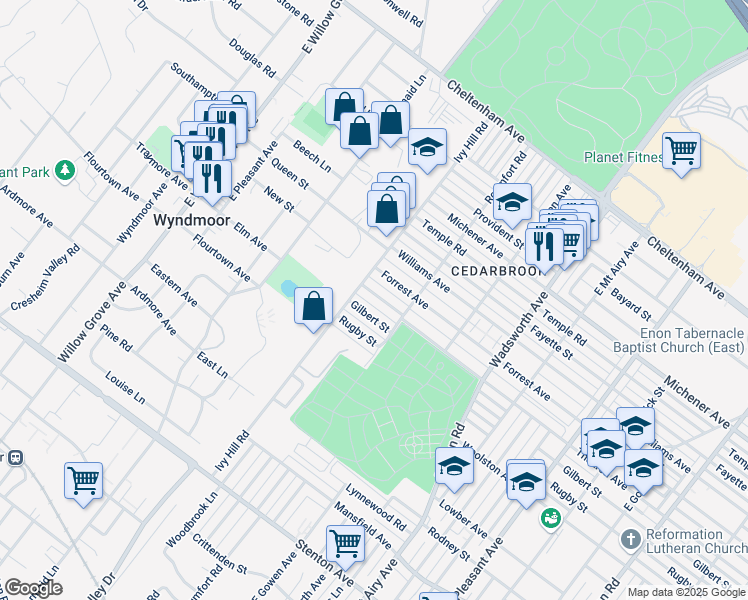
Task: Click the Mansfield Ave street label
Action: pos(363,526)
